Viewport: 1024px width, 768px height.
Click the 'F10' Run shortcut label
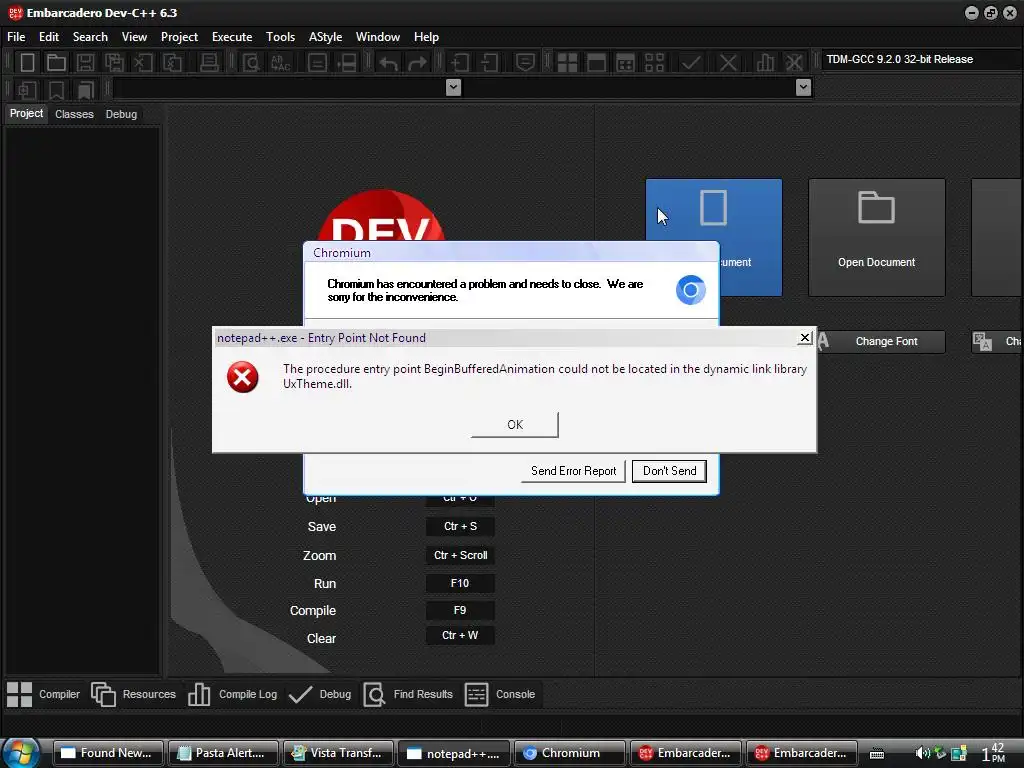tap(460, 583)
